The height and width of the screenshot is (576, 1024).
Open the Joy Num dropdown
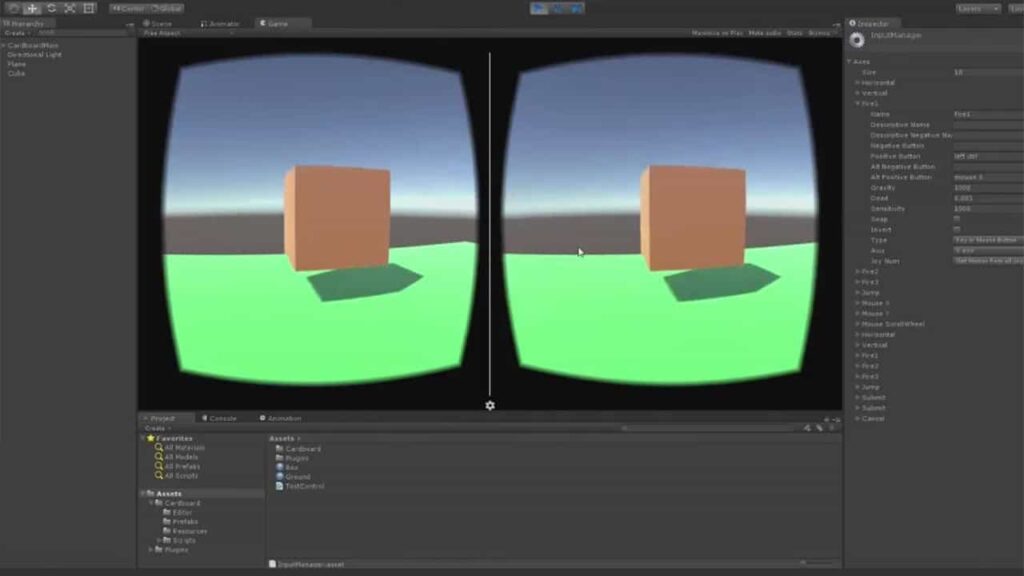click(x=988, y=261)
